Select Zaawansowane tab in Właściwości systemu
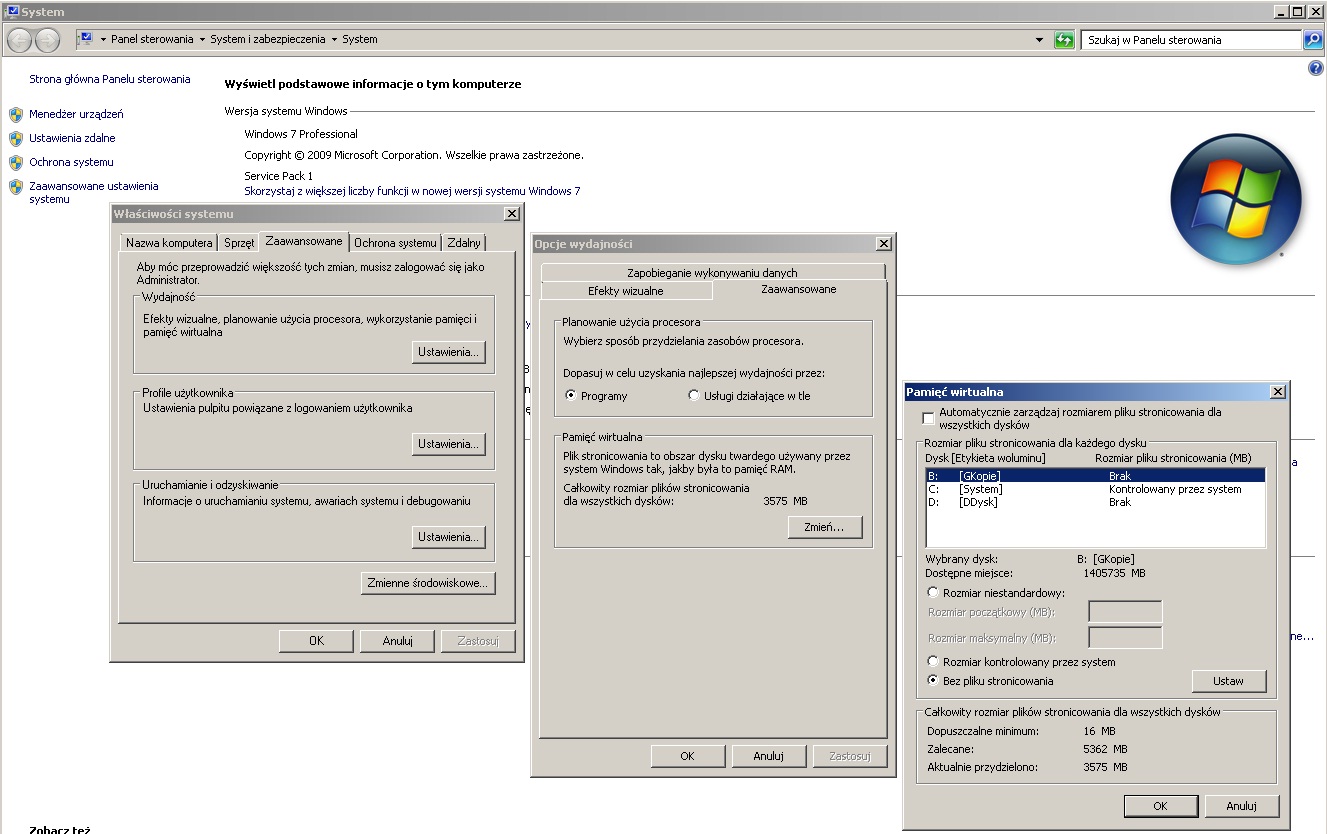This screenshot has height=834, width=1327. coord(304,241)
